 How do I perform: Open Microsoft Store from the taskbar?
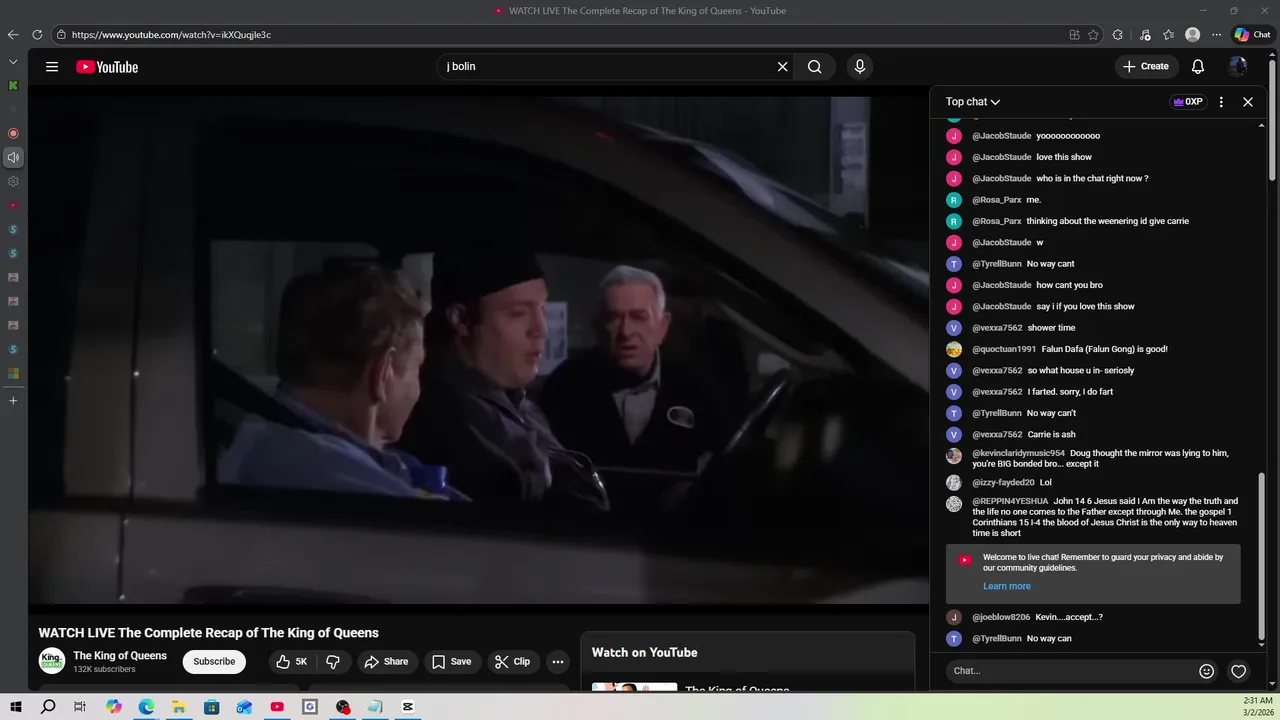click(212, 707)
